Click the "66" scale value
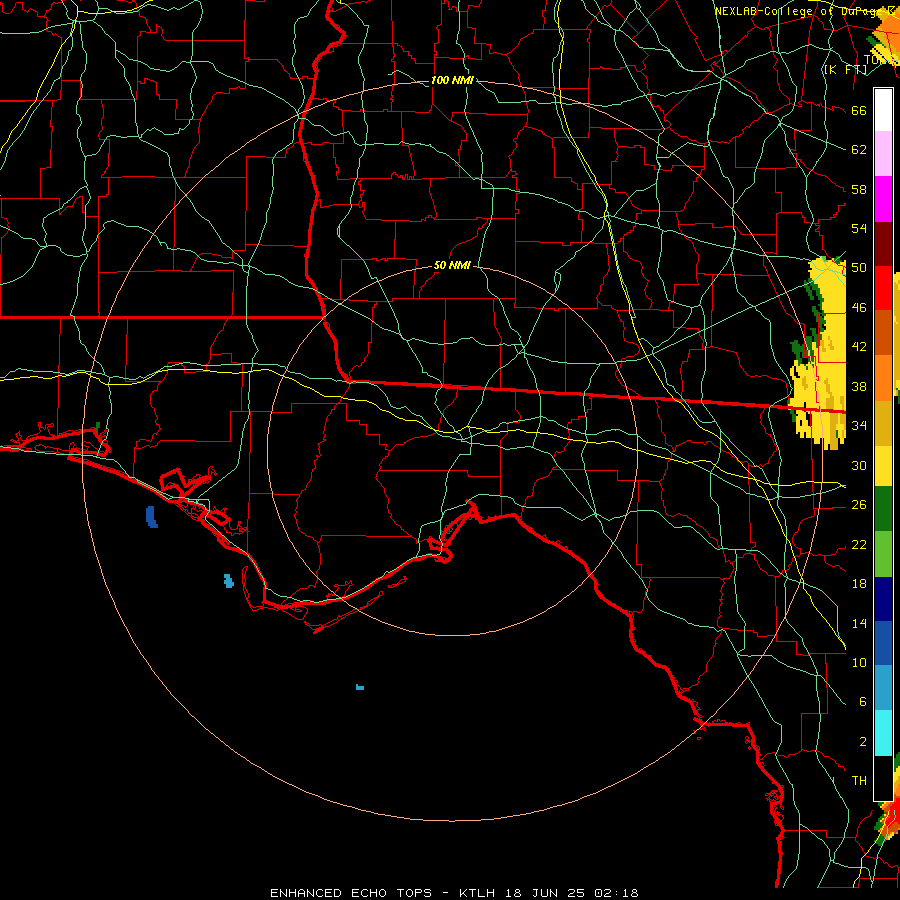This screenshot has height=900, width=900. (x=859, y=110)
